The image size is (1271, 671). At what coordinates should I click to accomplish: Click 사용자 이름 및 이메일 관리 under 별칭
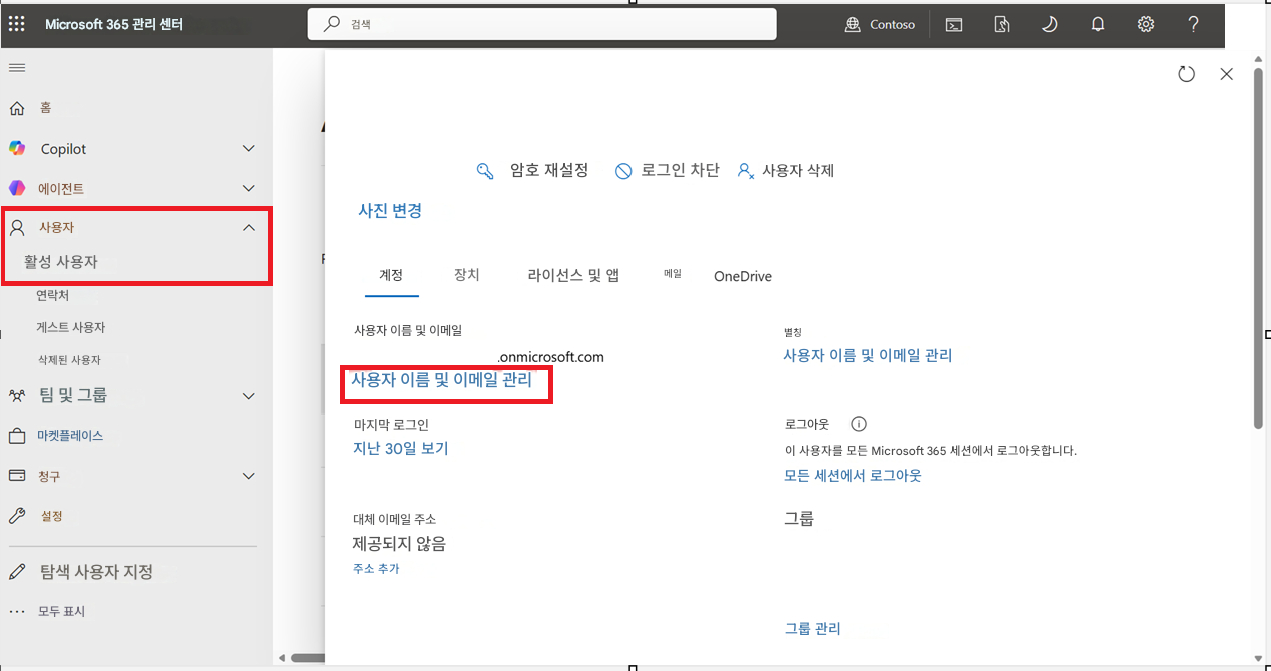867,355
